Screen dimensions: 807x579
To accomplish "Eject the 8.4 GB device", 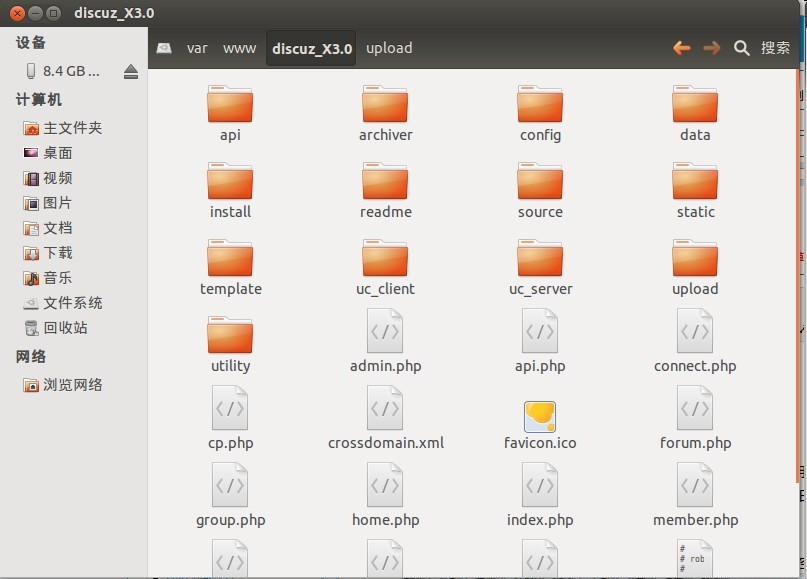I will [131, 72].
